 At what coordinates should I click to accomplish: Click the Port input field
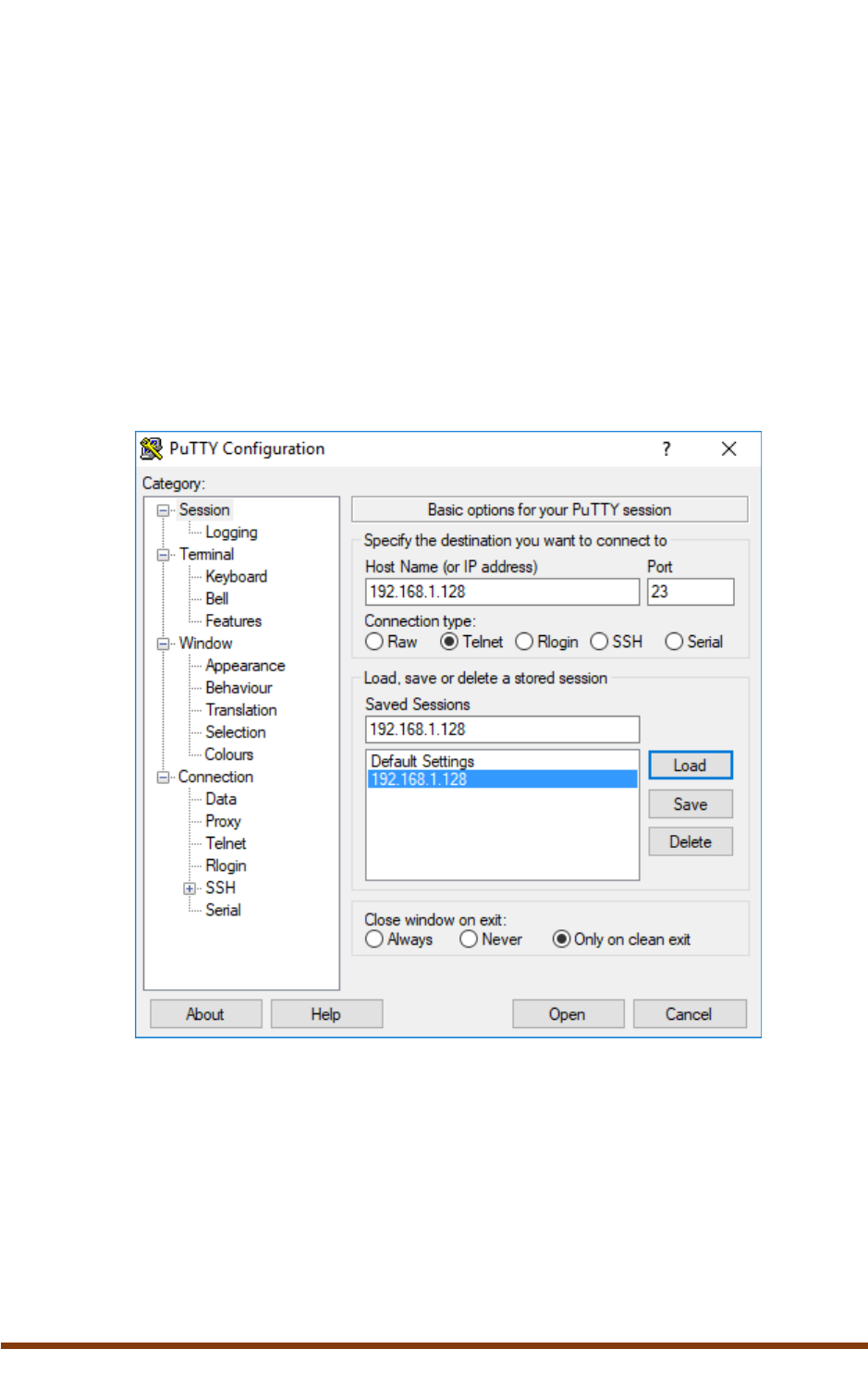(x=691, y=592)
